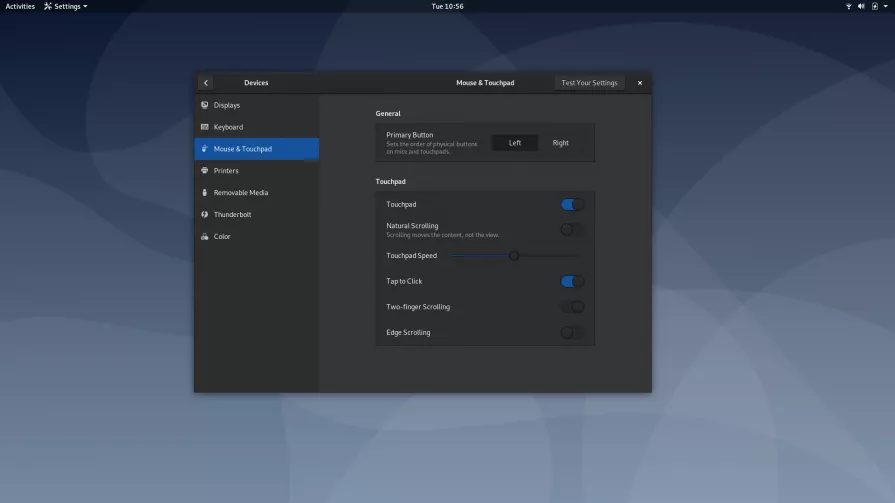Switch to Keyboard settings panel
Image resolution: width=895 pixels, height=503 pixels.
pos(256,127)
